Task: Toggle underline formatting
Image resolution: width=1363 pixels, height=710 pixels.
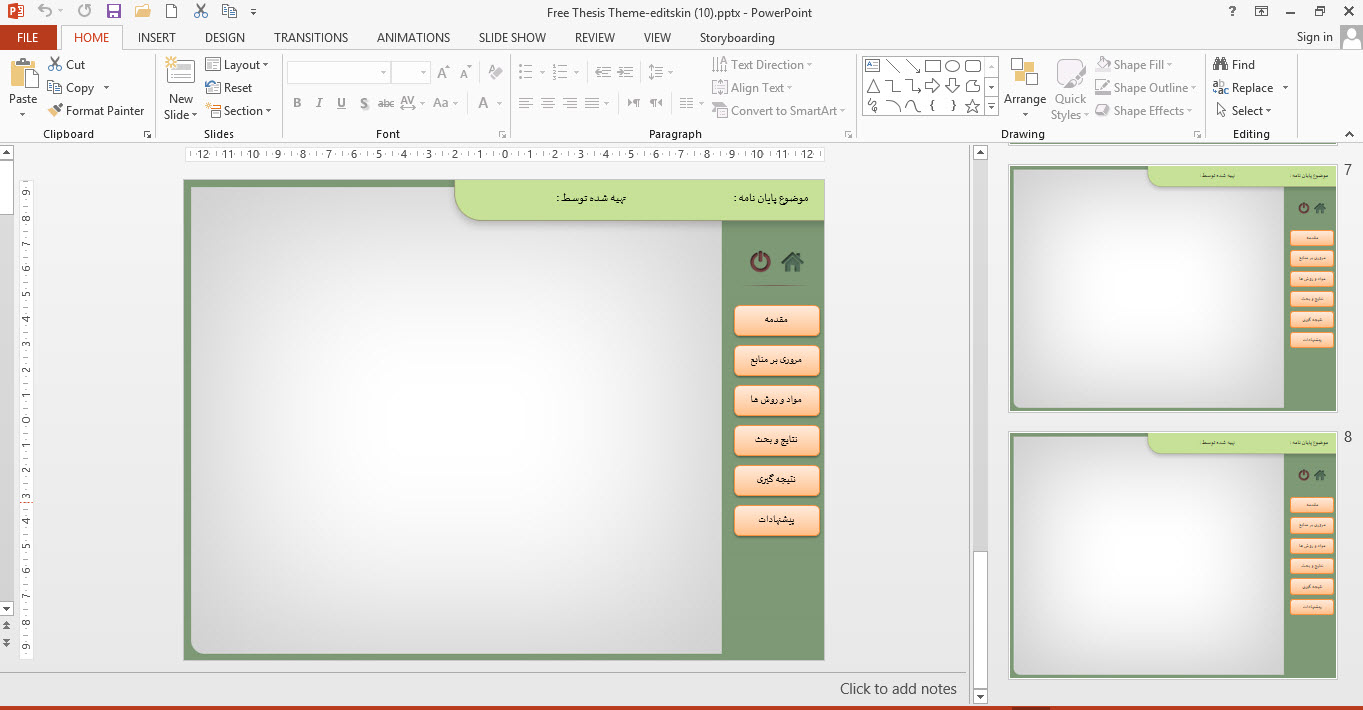Action: tap(341, 103)
